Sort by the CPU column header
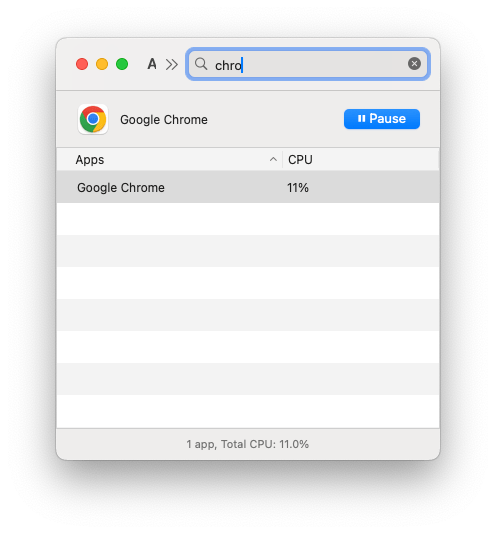This screenshot has width=496, height=534. (x=300, y=160)
